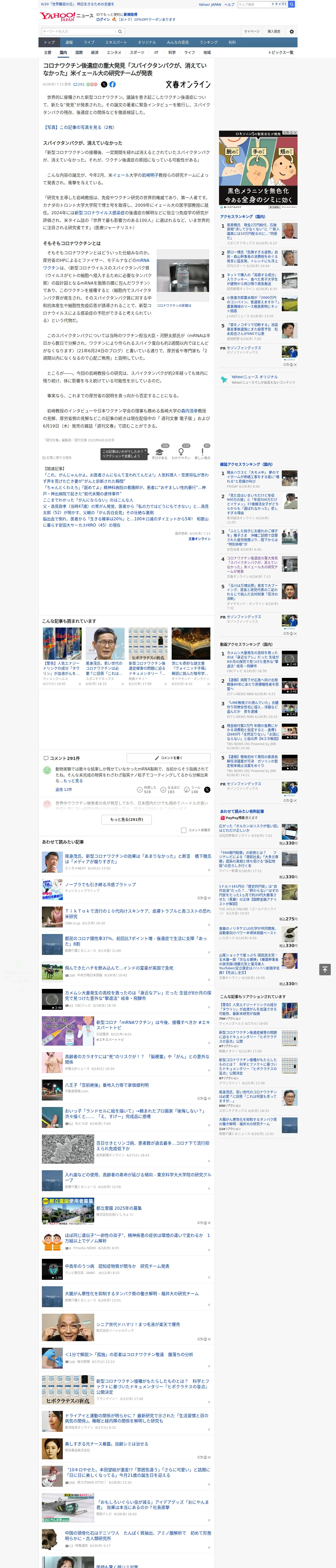The width and height of the screenshot is (336, 1568).
Task: Open settings gear icon in header
Action: [x=292, y=32]
